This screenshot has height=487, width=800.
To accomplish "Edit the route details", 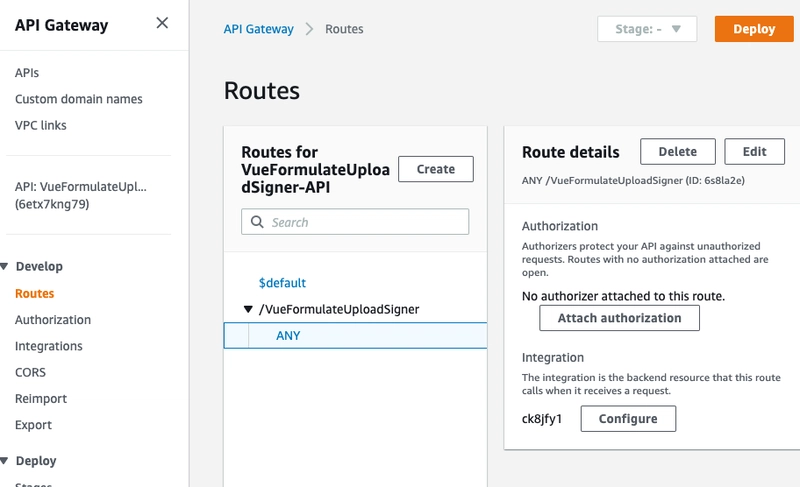I will [754, 151].
